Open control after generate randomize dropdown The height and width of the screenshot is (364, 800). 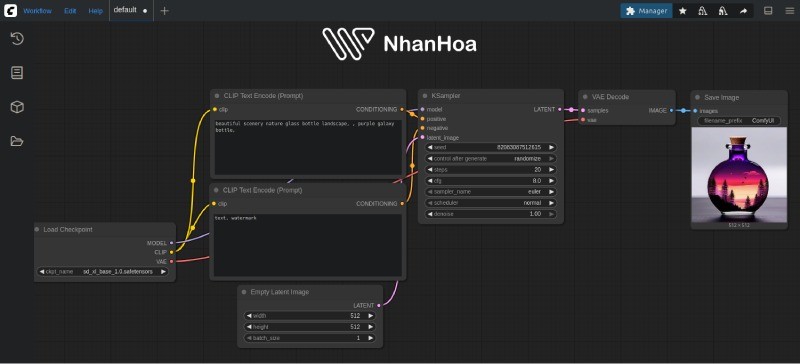tap(491, 159)
